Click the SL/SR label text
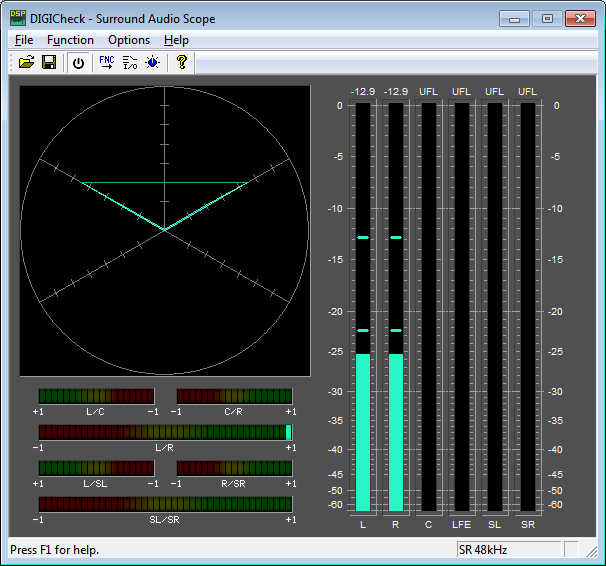The width and height of the screenshot is (606, 566). [x=165, y=520]
